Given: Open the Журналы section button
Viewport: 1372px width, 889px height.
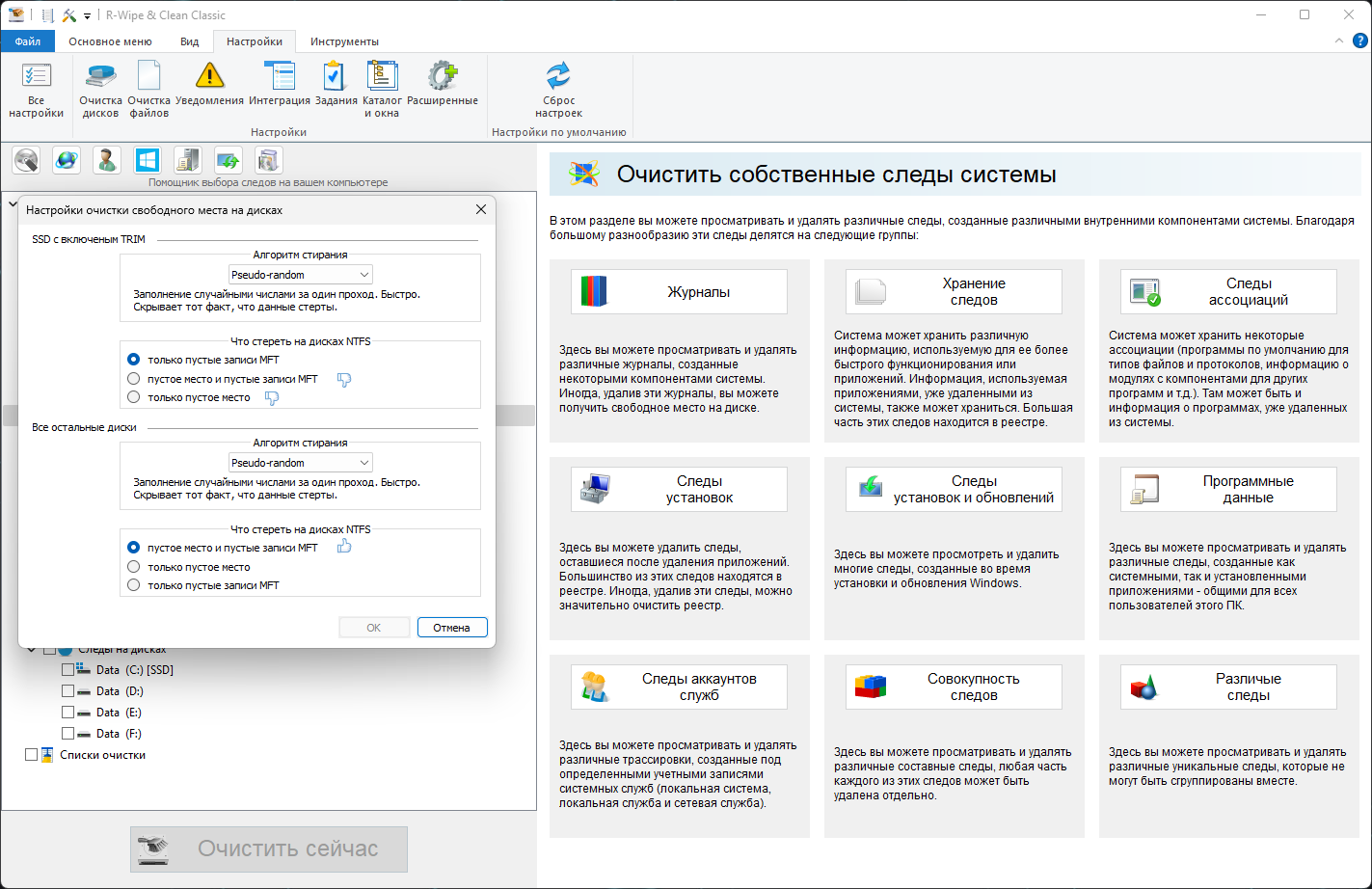Looking at the screenshot, I should [x=679, y=291].
